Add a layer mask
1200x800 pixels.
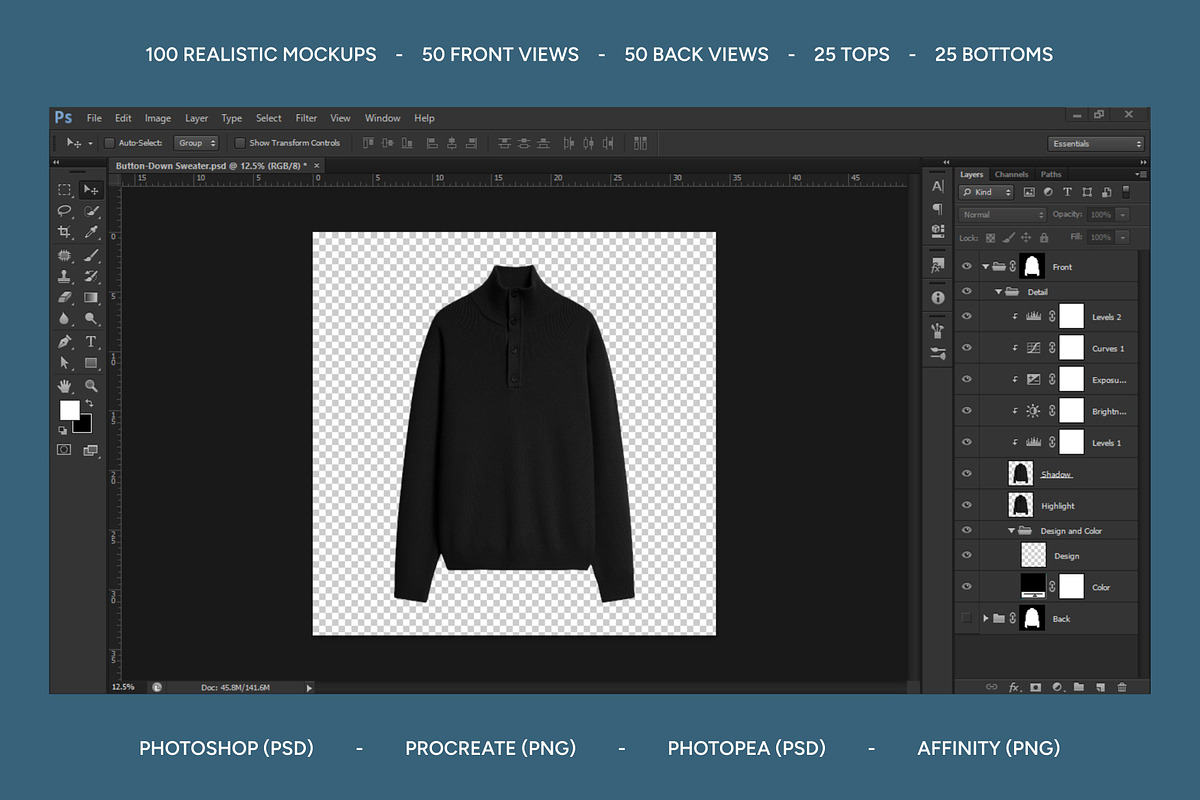pos(1036,687)
